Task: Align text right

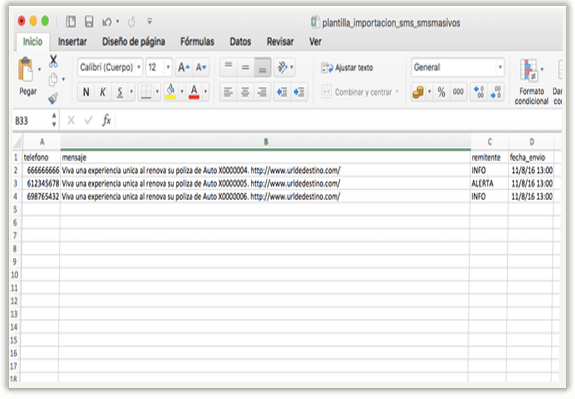Action: coord(262,92)
